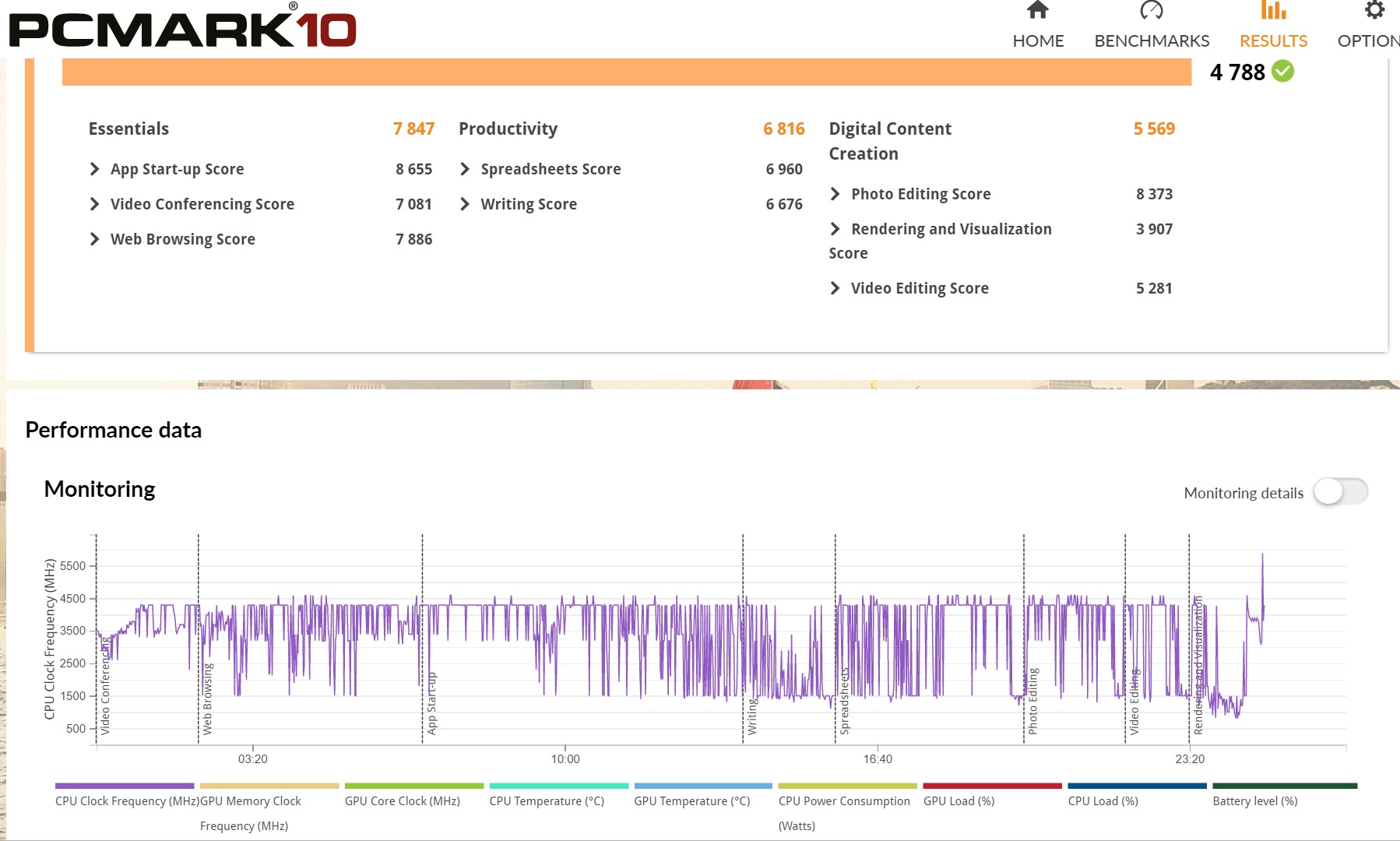The image size is (1400, 841).
Task: Click the Web Browsing marker in chart
Action: point(207,698)
